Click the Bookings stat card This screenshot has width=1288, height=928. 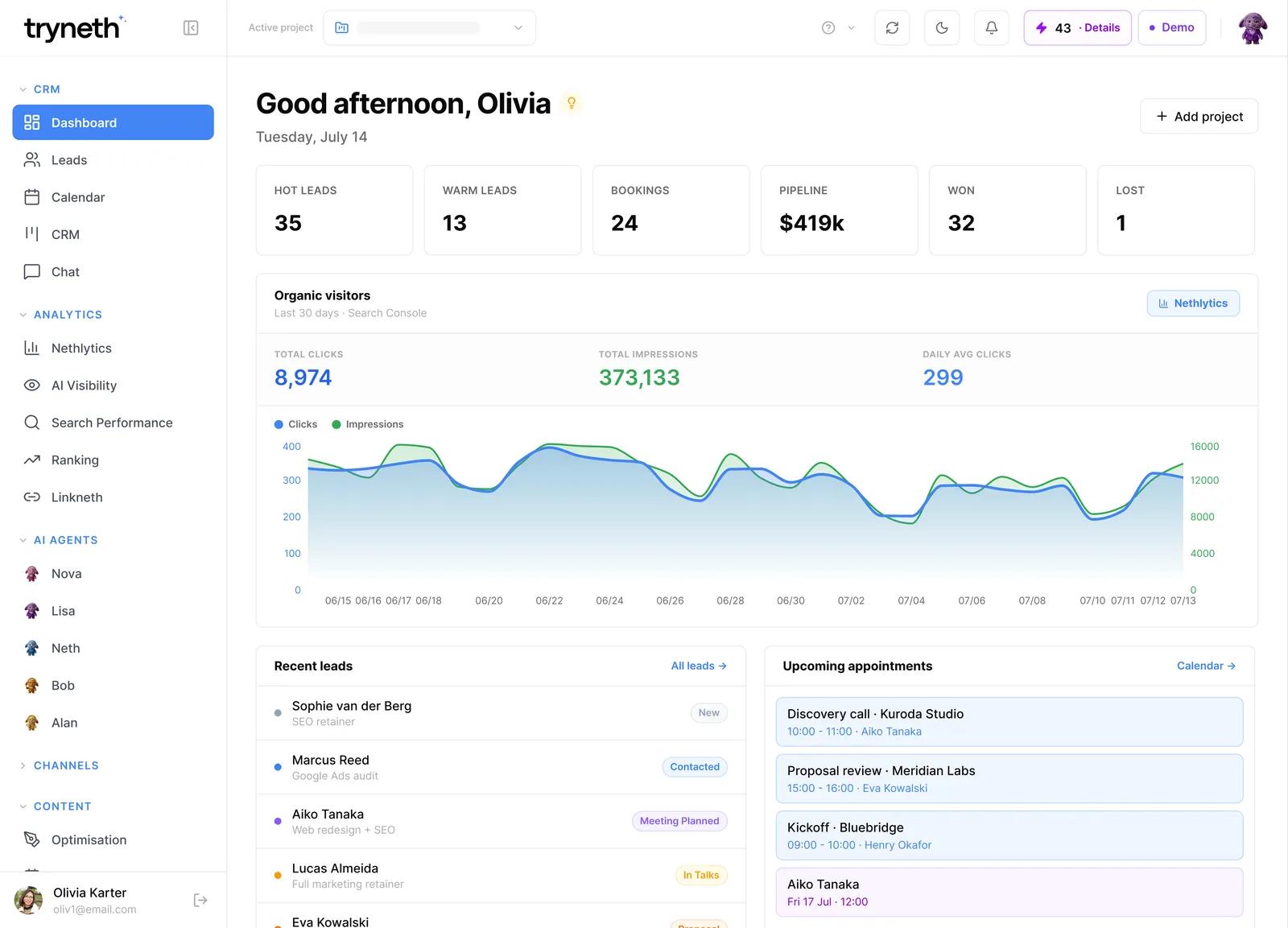[x=671, y=210]
